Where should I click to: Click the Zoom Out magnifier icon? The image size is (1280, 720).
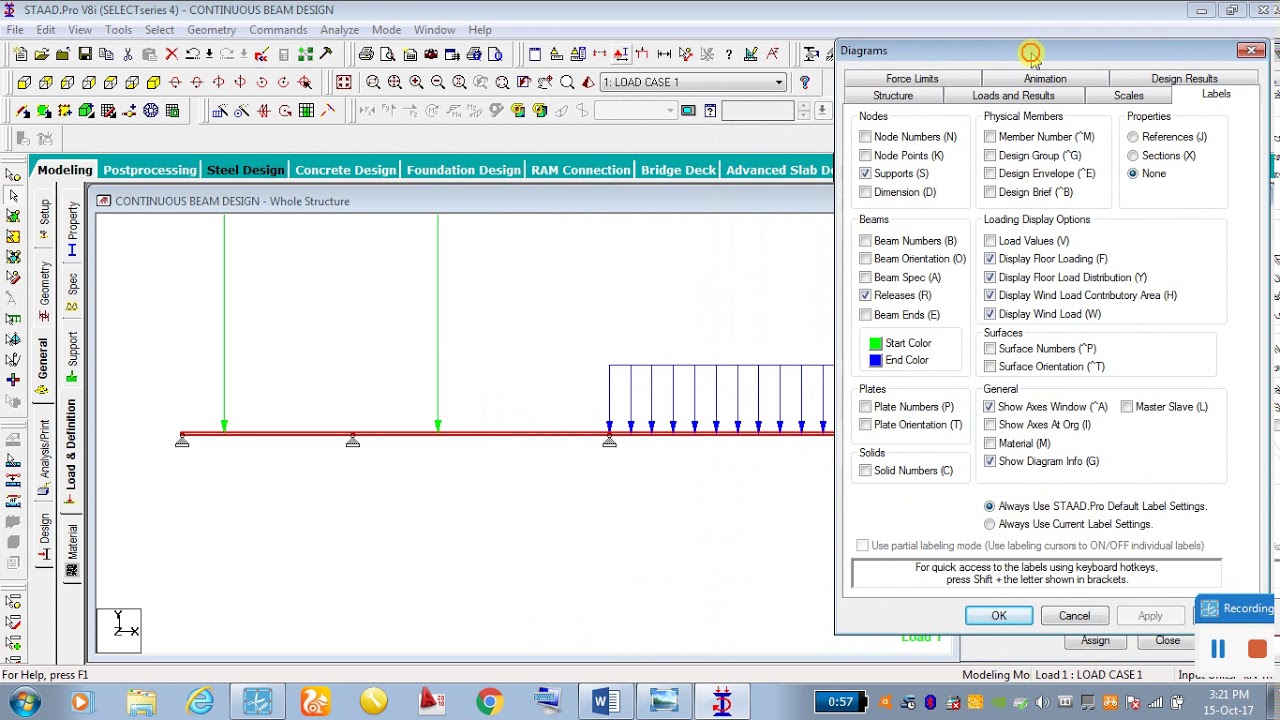[x=437, y=82]
